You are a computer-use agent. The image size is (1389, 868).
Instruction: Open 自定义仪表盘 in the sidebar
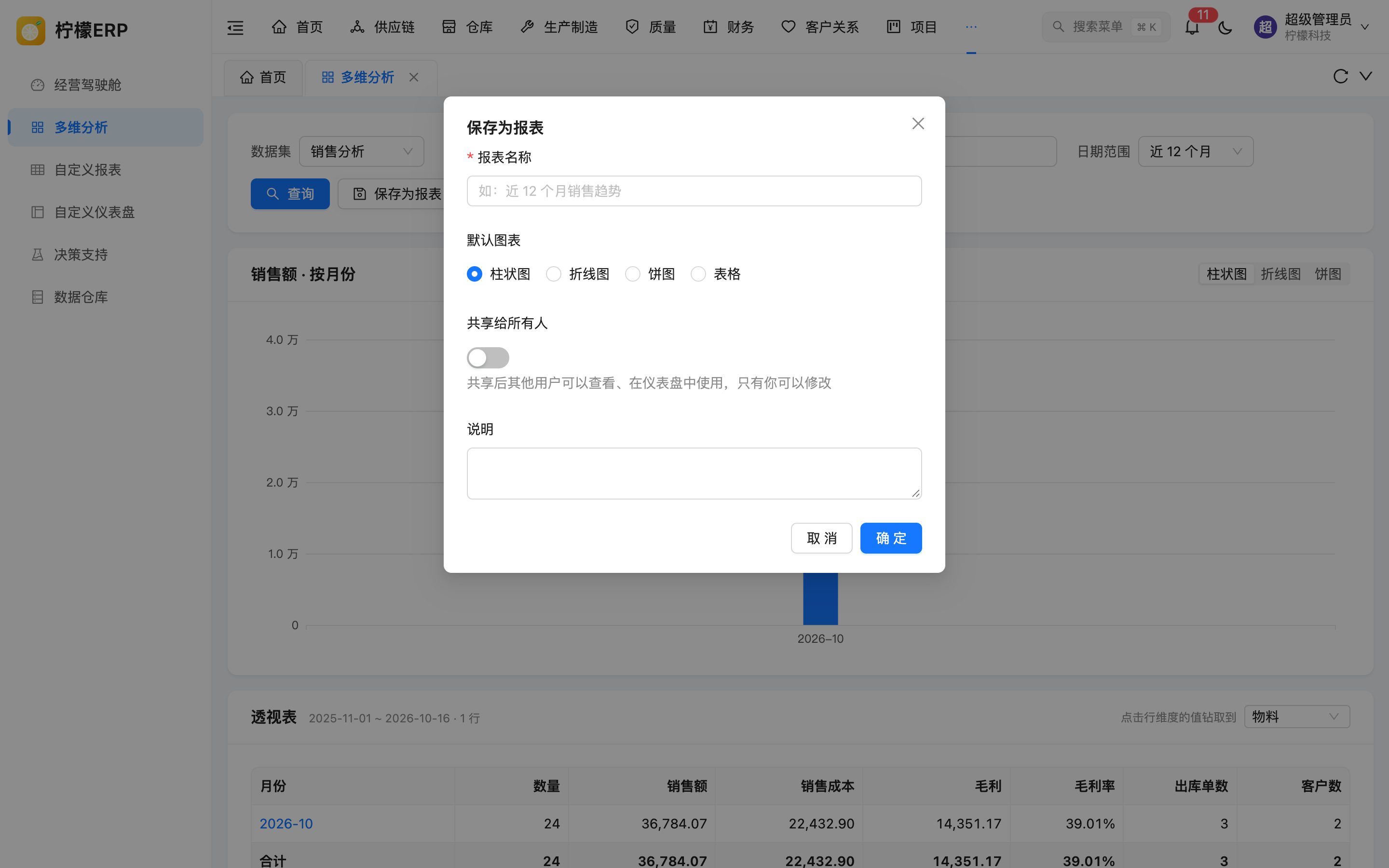click(x=106, y=212)
